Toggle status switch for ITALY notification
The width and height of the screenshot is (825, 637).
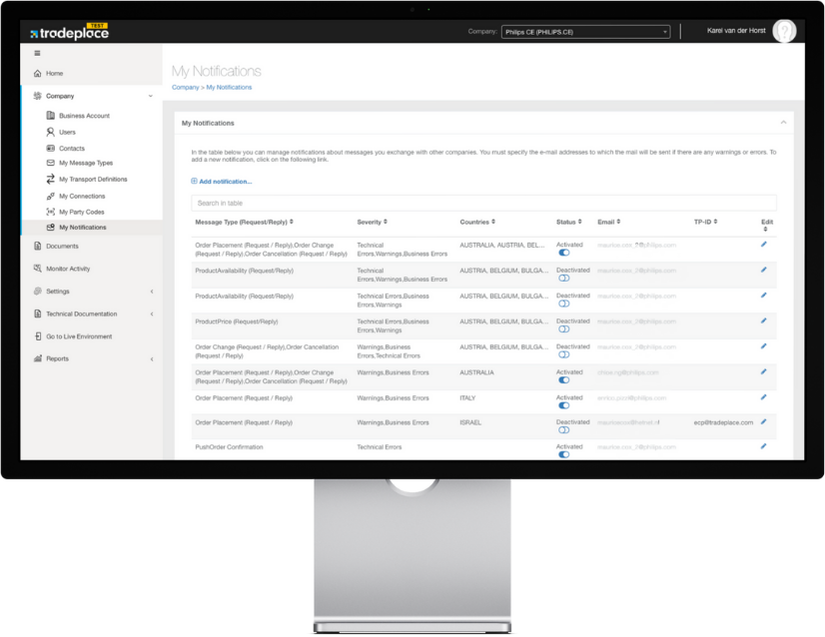click(x=564, y=405)
